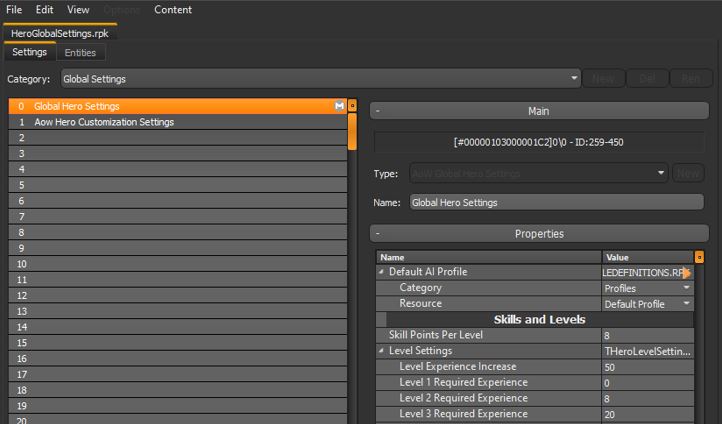Open the Resource Default Profile dropdown
The width and height of the screenshot is (722, 424).
click(687, 304)
